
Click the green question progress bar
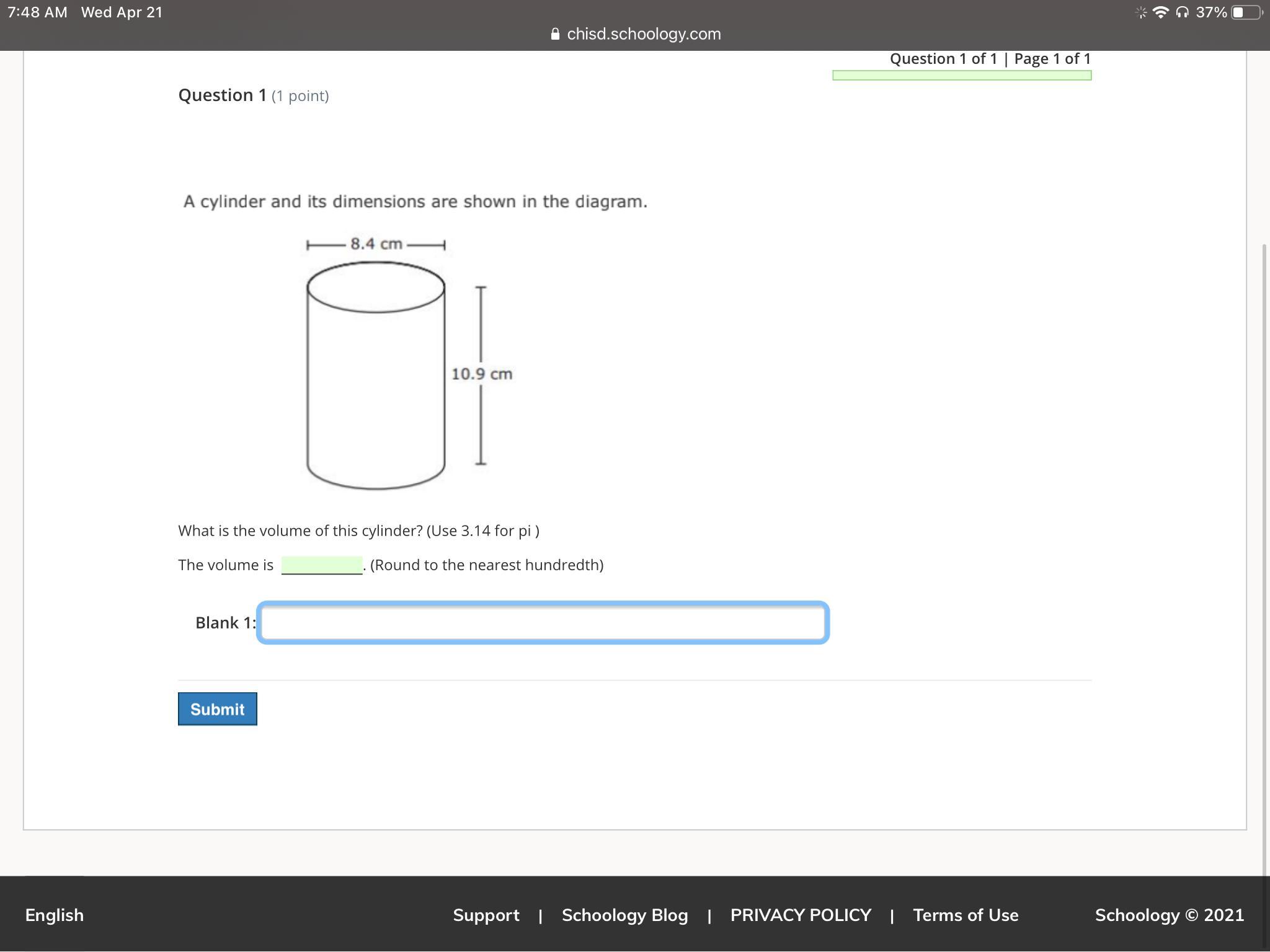[x=961, y=76]
